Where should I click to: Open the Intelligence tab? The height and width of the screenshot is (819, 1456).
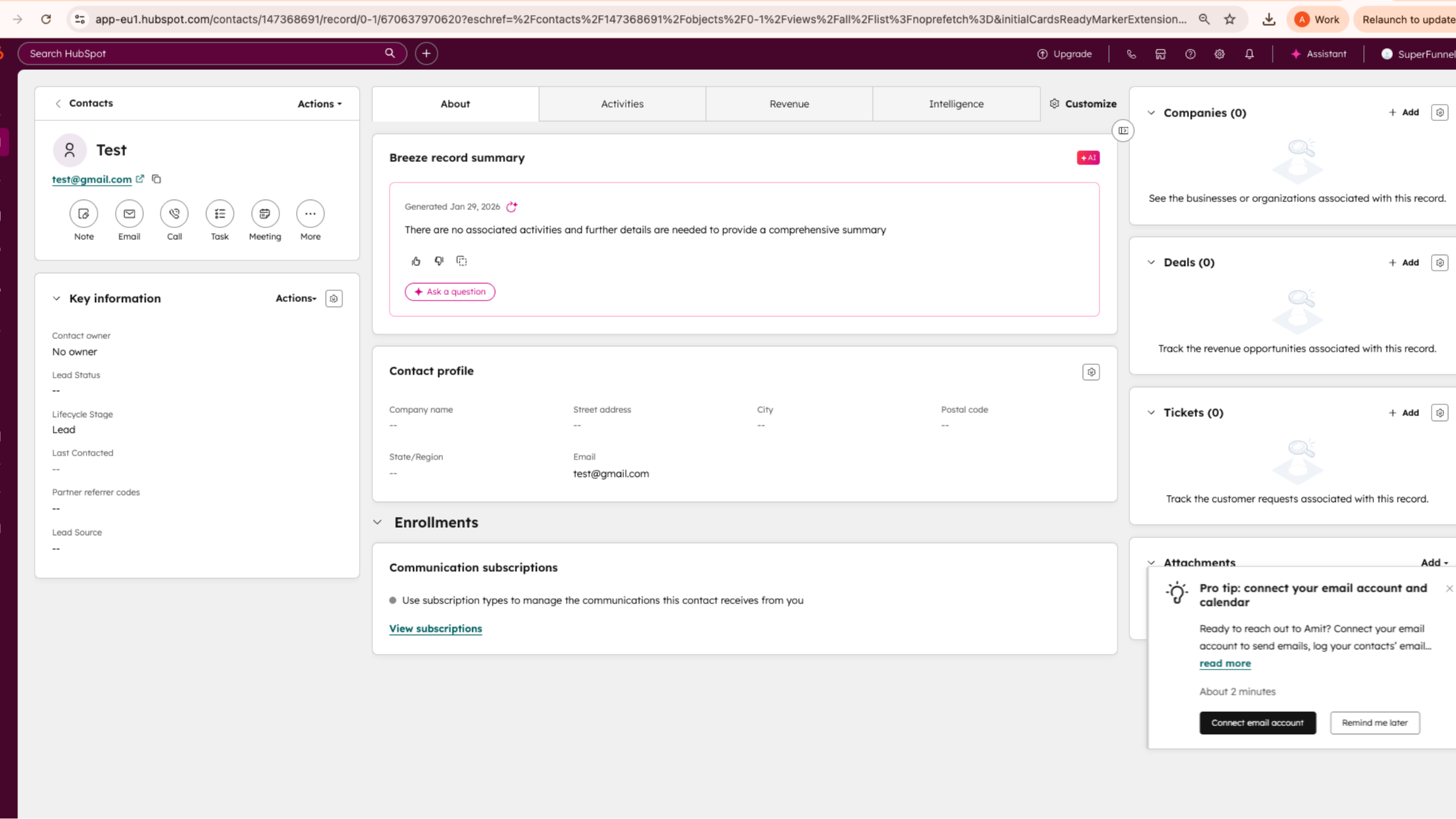pos(955,104)
